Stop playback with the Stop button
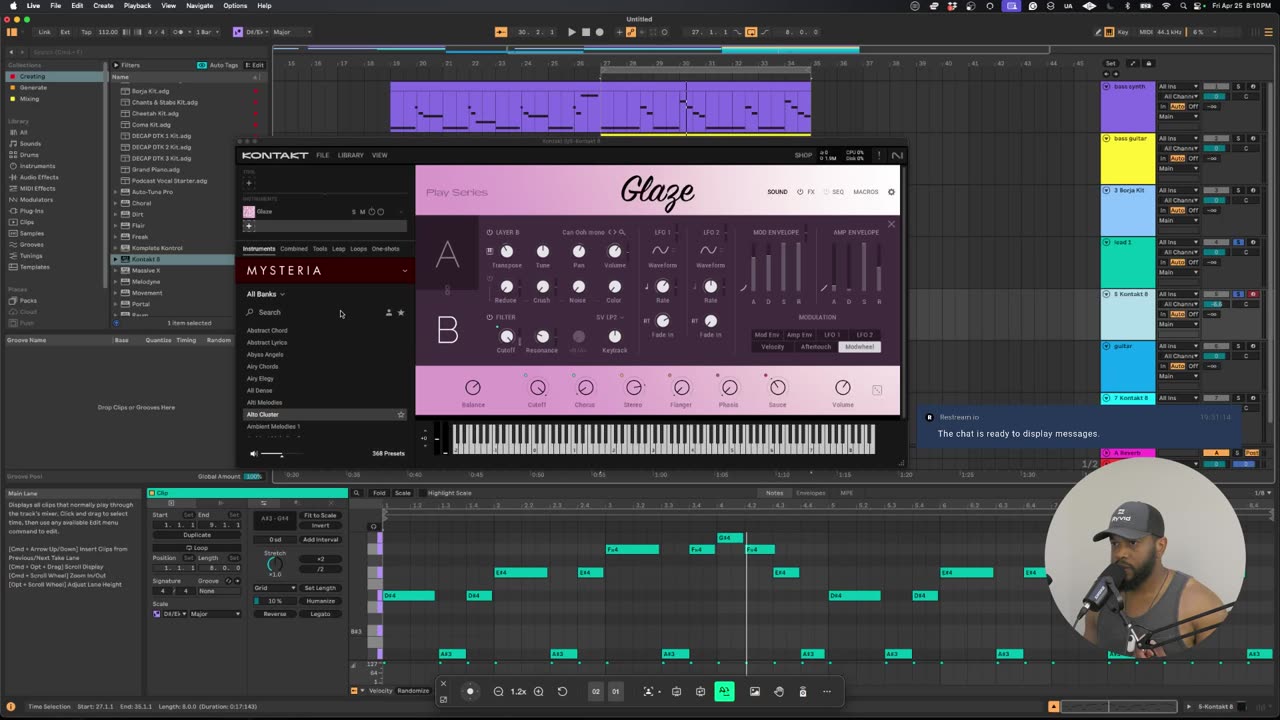 click(585, 32)
